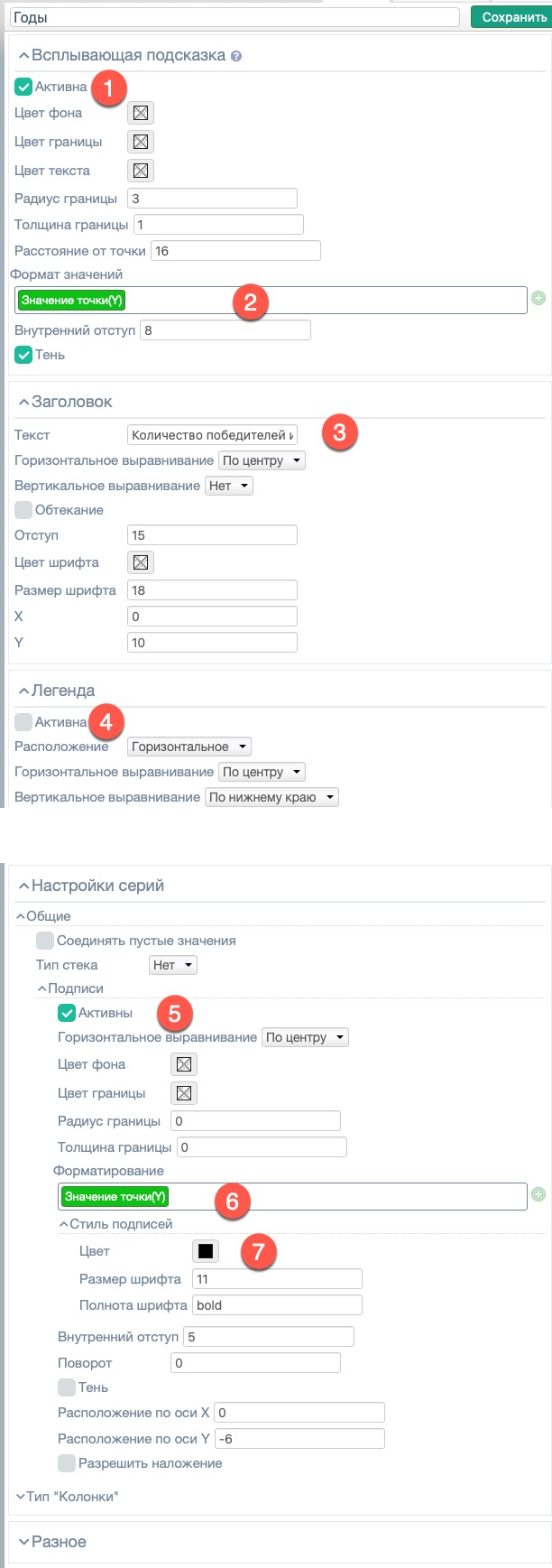The width and height of the screenshot is (552, 1568).
Task: Click the Значение точки(Y) tag in Форматирование
Action: tap(115, 1197)
